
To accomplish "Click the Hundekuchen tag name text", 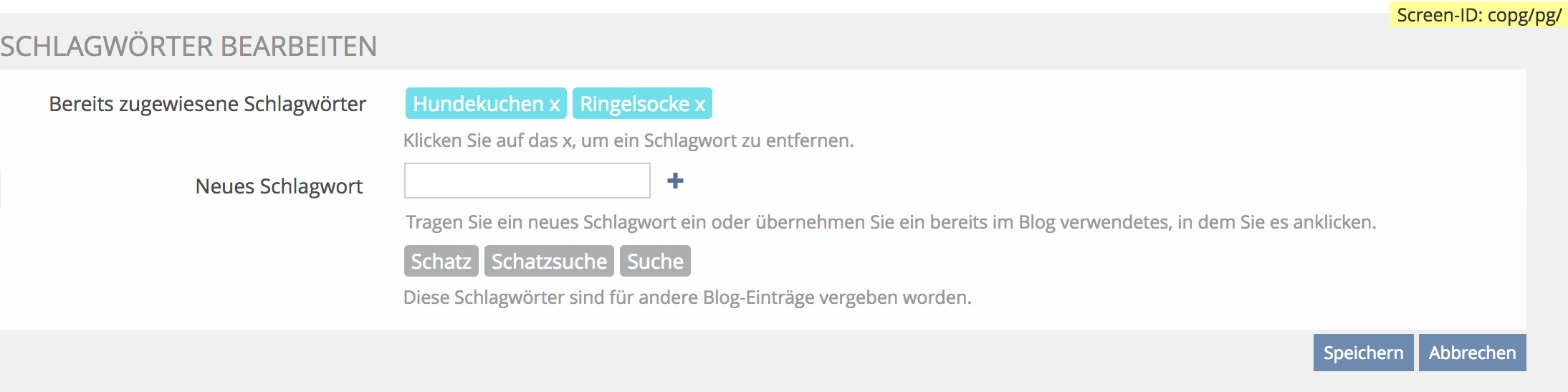I will [478, 104].
